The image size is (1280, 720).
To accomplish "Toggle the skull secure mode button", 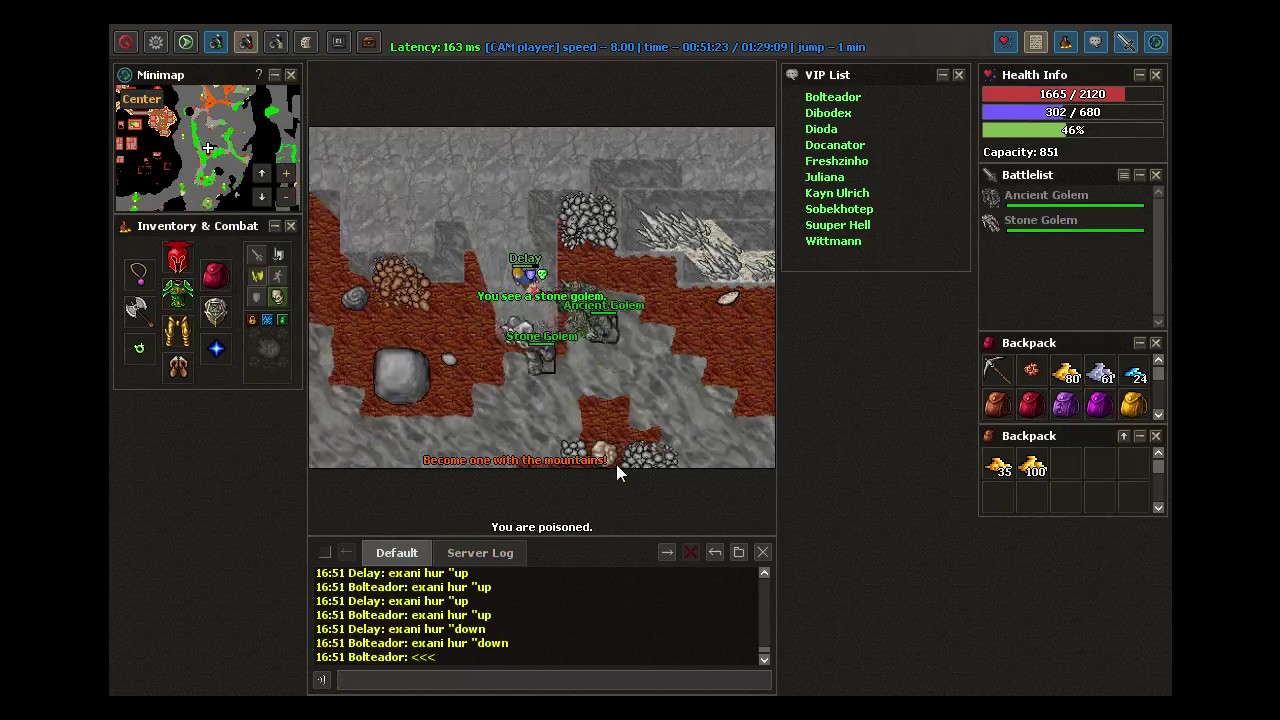I will tap(278, 297).
